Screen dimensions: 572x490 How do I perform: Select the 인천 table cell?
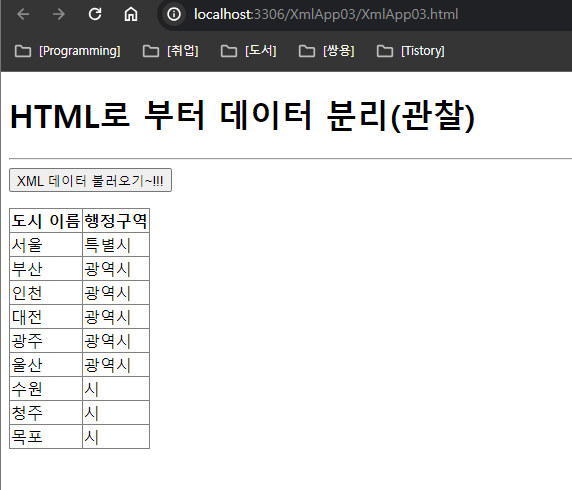[46, 293]
